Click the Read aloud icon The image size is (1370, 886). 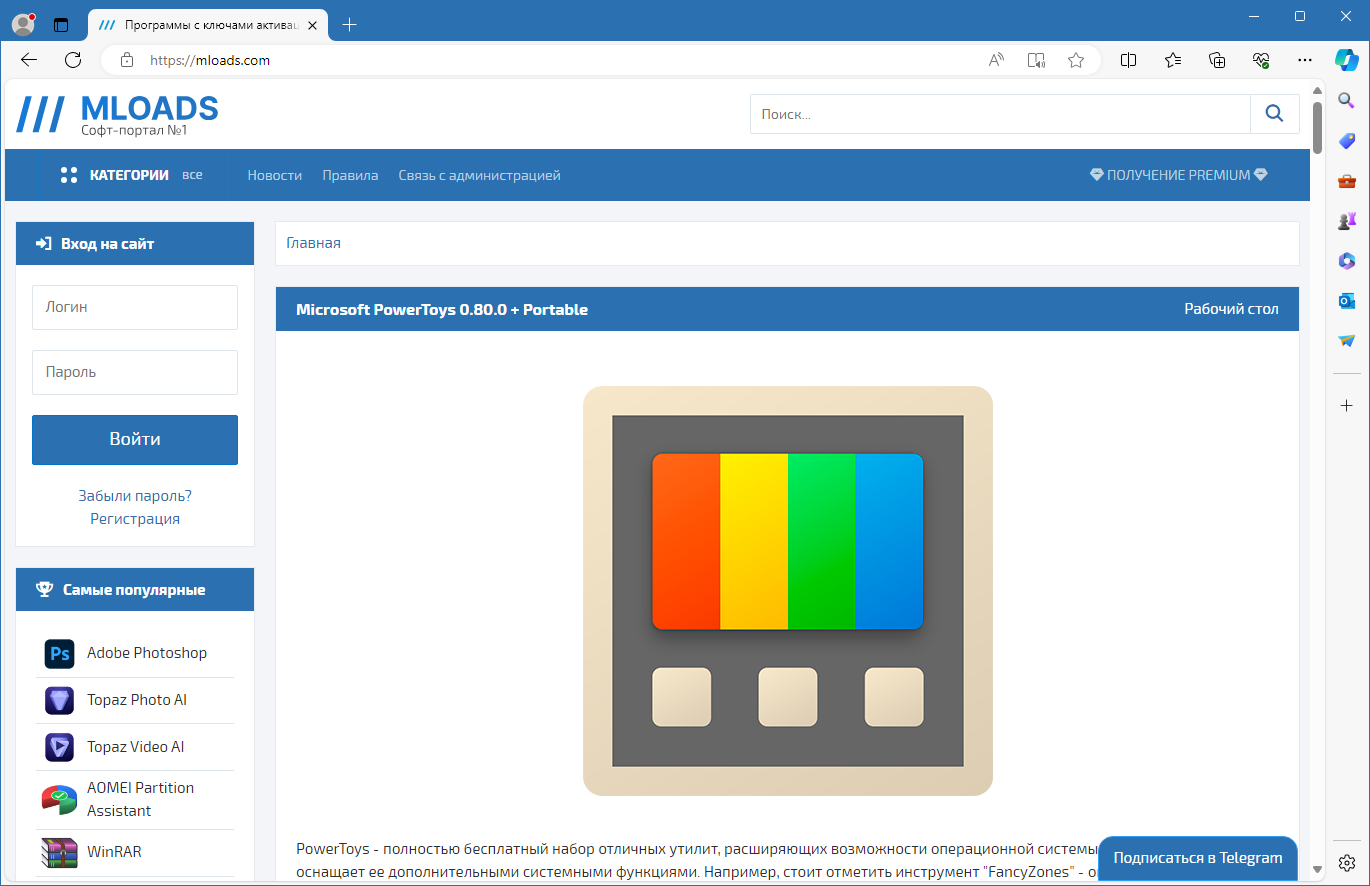coord(996,60)
